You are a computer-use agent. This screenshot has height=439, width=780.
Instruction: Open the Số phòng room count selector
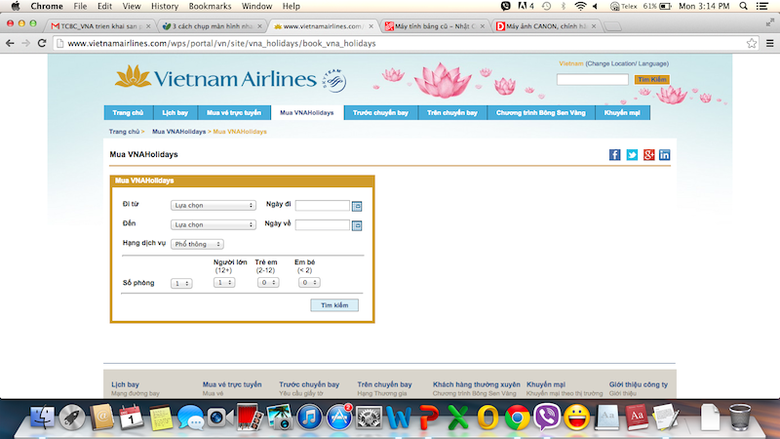pyautogui.click(x=181, y=284)
